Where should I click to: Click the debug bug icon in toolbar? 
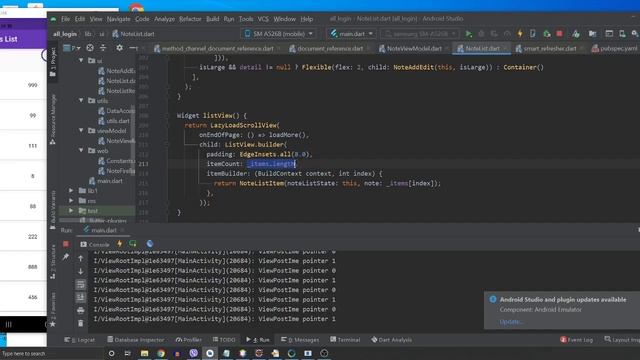coord(481,34)
